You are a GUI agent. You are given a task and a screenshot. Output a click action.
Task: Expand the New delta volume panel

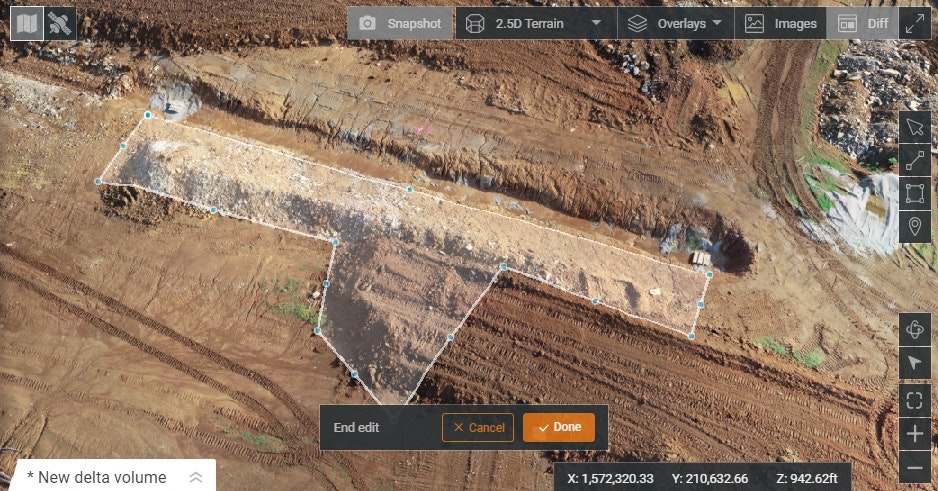[x=196, y=477]
